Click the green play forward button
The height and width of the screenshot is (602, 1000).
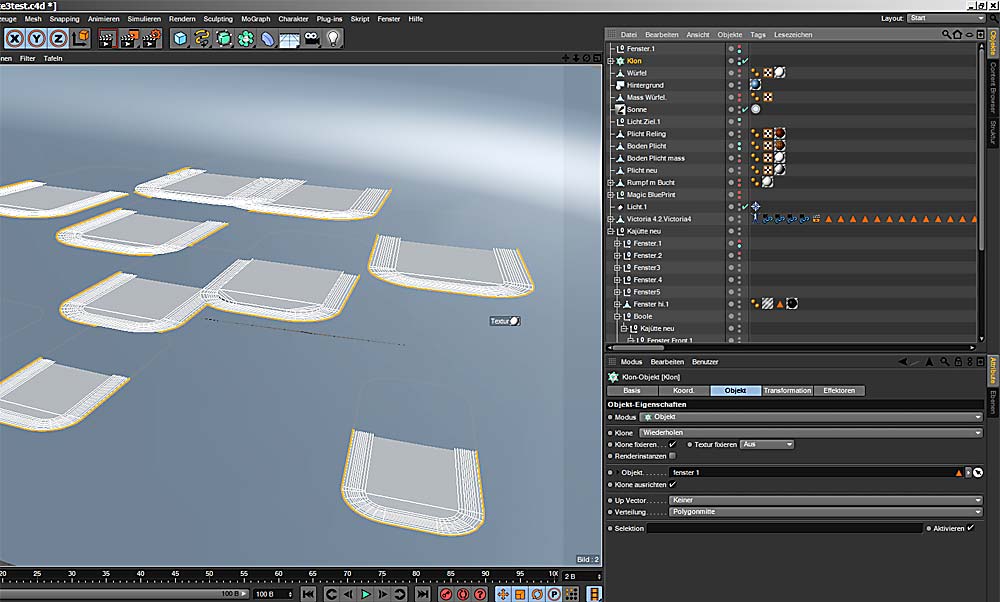[x=366, y=594]
